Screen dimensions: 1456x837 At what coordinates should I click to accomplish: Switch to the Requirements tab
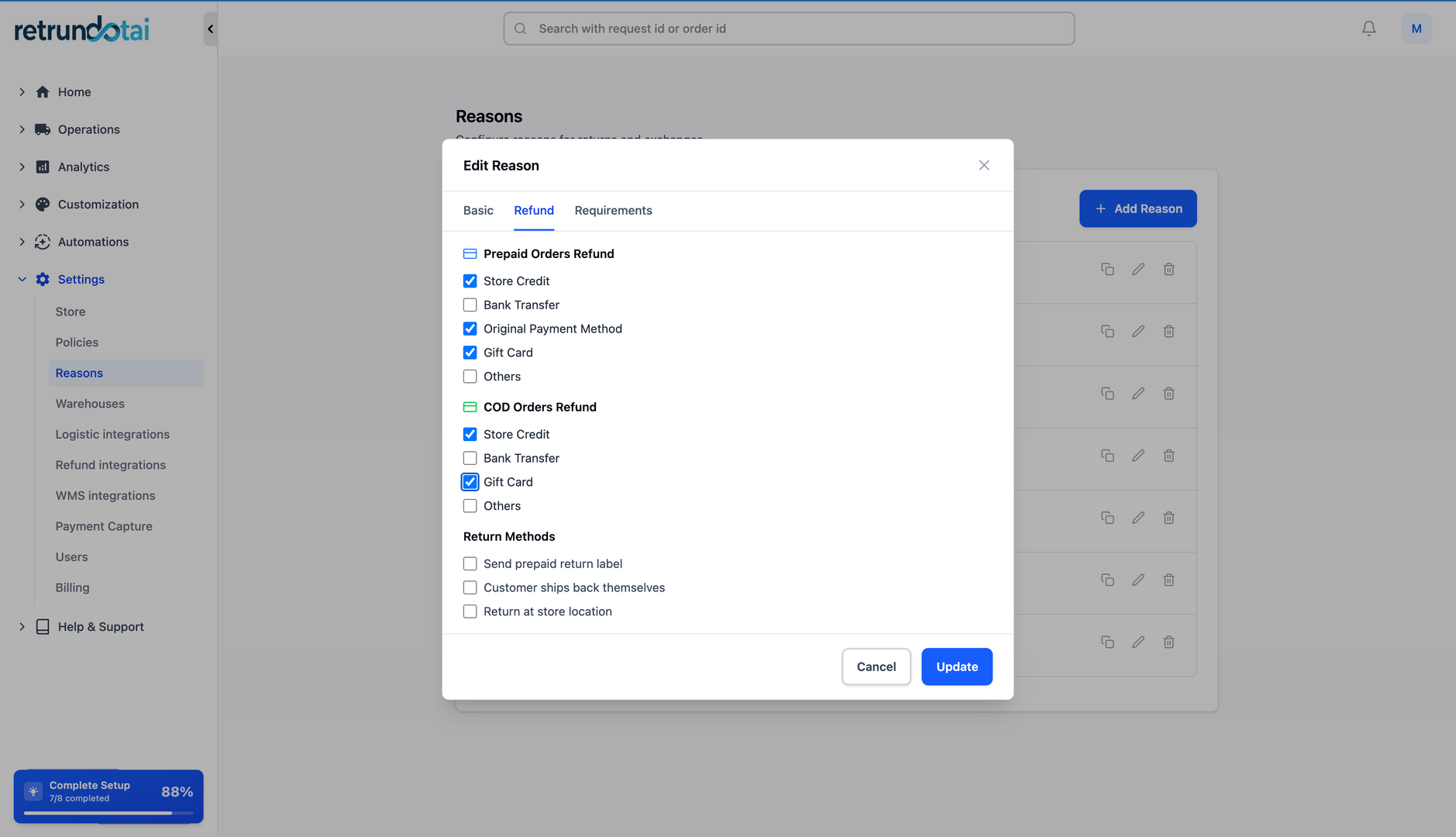(613, 210)
